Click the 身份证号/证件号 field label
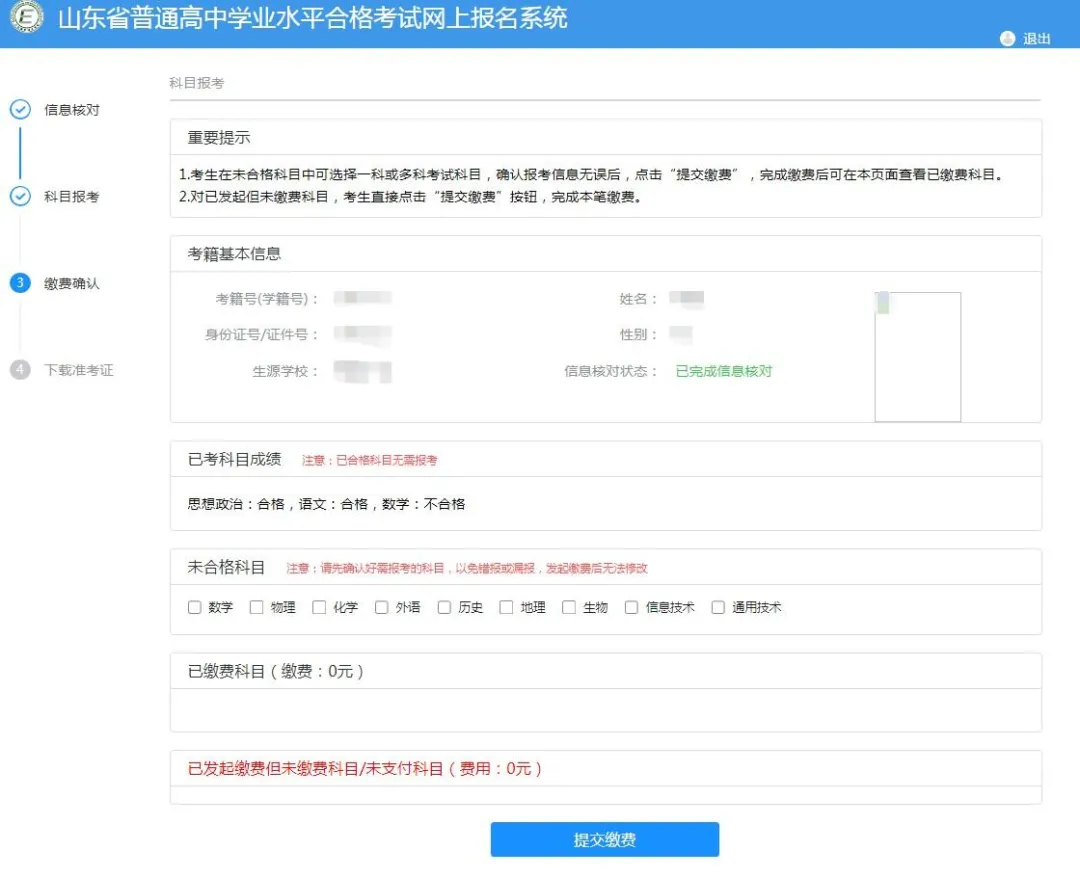 [x=262, y=335]
